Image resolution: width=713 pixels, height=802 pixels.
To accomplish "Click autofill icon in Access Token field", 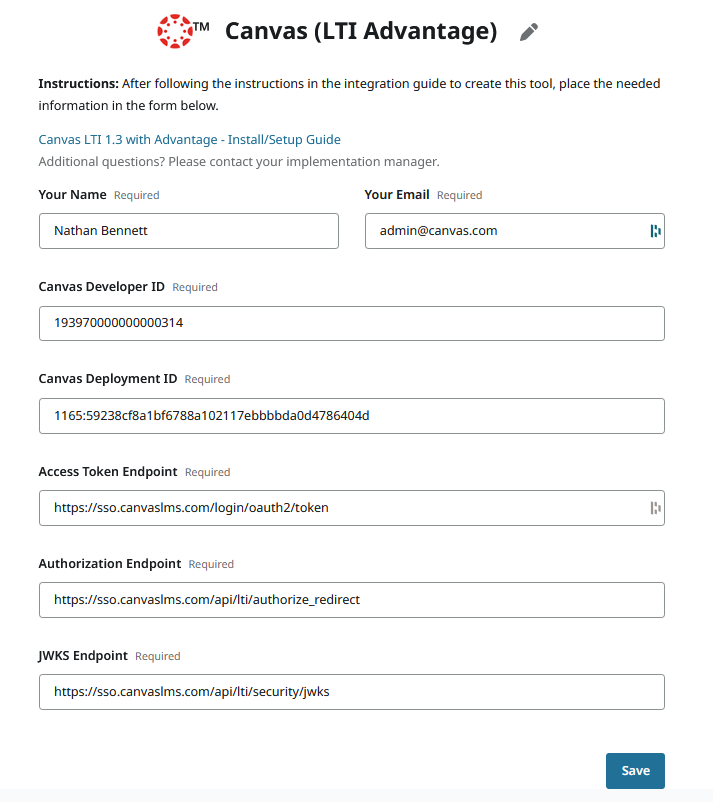I will pos(655,508).
